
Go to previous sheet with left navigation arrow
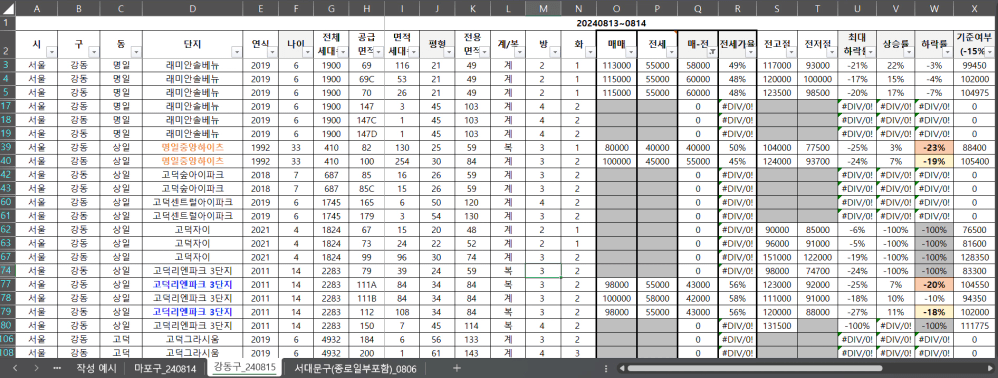(x=15, y=368)
